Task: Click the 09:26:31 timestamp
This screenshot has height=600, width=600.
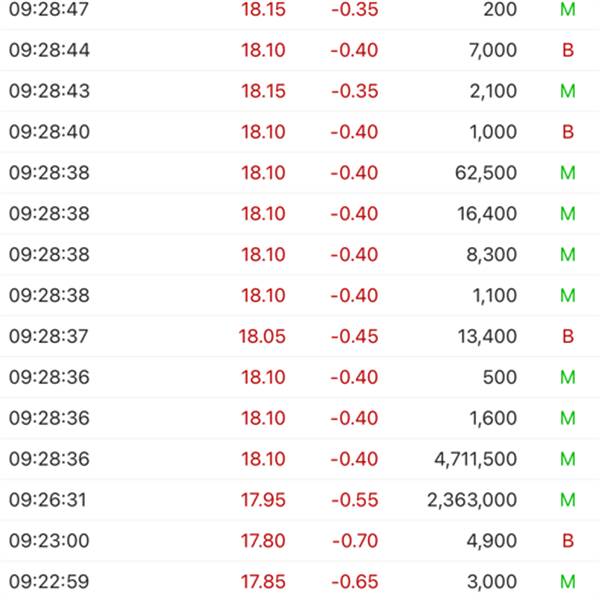Action: point(48,500)
